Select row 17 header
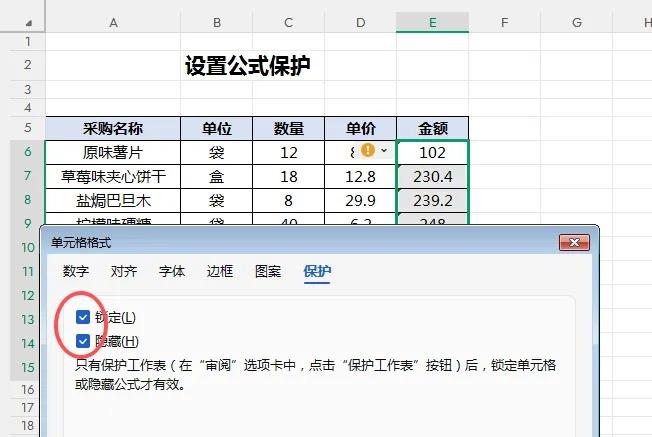652x437 pixels. (x=27, y=408)
